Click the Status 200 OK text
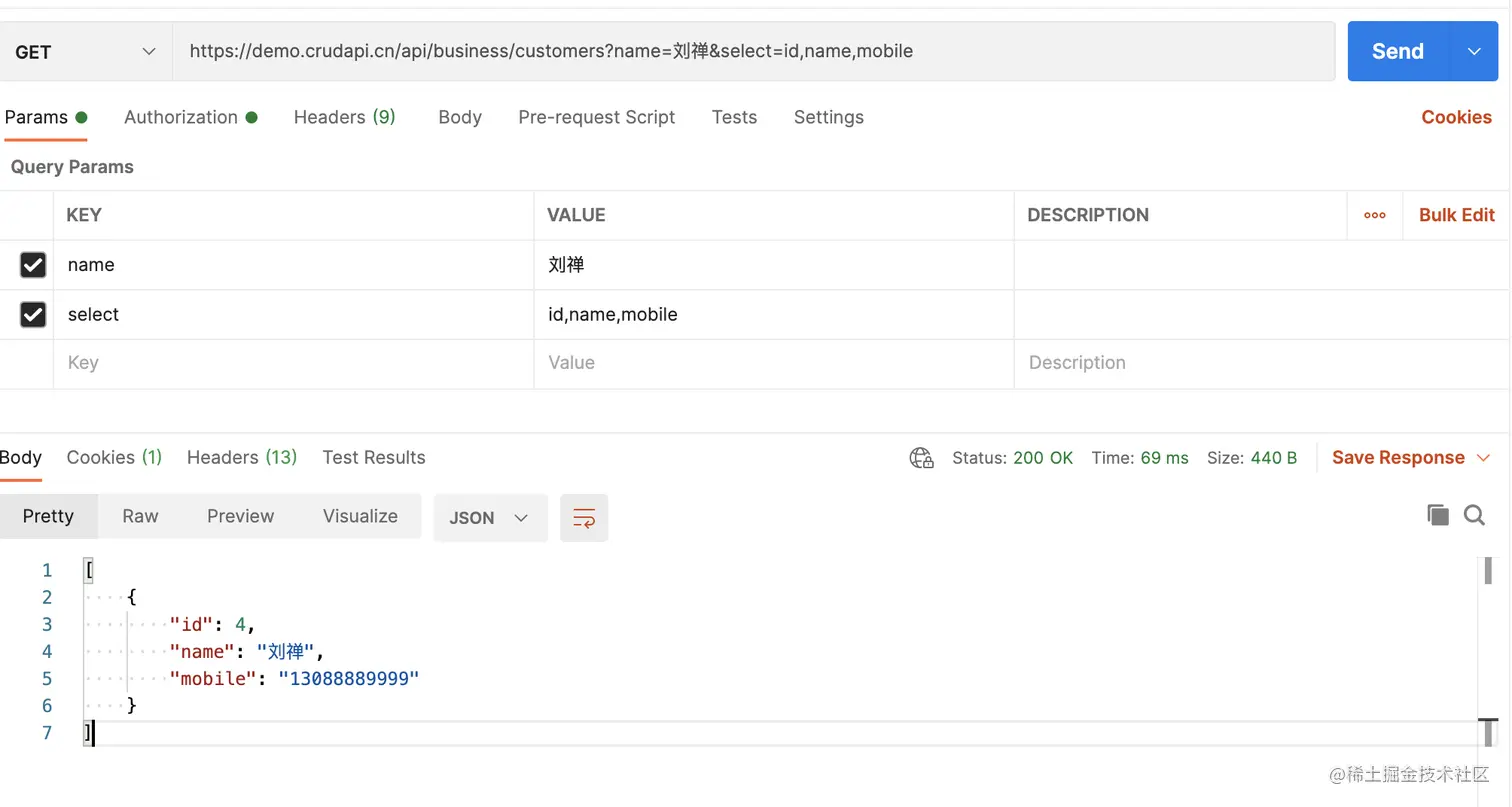Viewport: 1512px width, 807px height. (x=1012, y=458)
